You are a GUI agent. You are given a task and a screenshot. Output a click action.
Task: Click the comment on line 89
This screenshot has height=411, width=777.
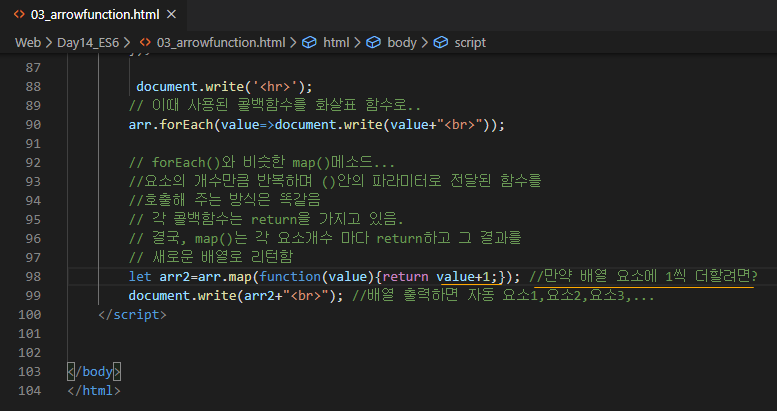tap(275, 106)
